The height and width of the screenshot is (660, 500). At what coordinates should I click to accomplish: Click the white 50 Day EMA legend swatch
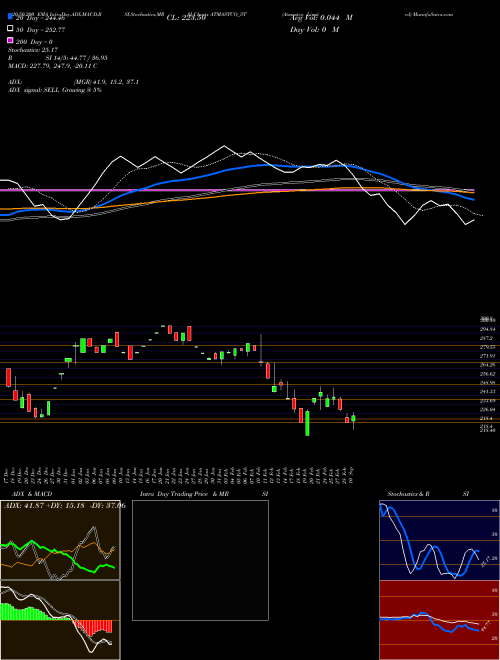(x=10, y=29)
